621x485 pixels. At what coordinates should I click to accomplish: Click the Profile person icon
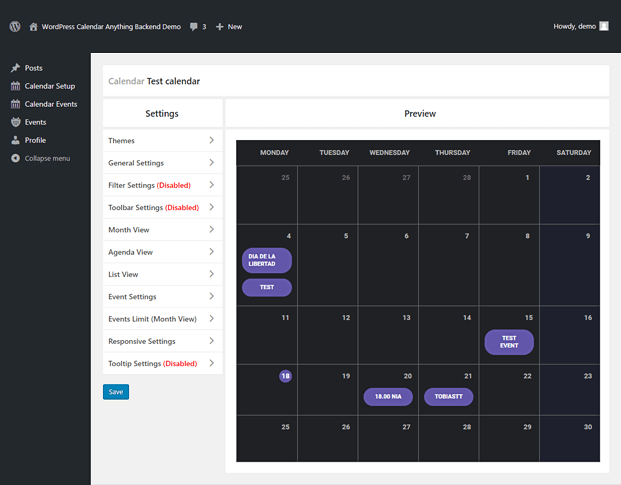[15, 140]
